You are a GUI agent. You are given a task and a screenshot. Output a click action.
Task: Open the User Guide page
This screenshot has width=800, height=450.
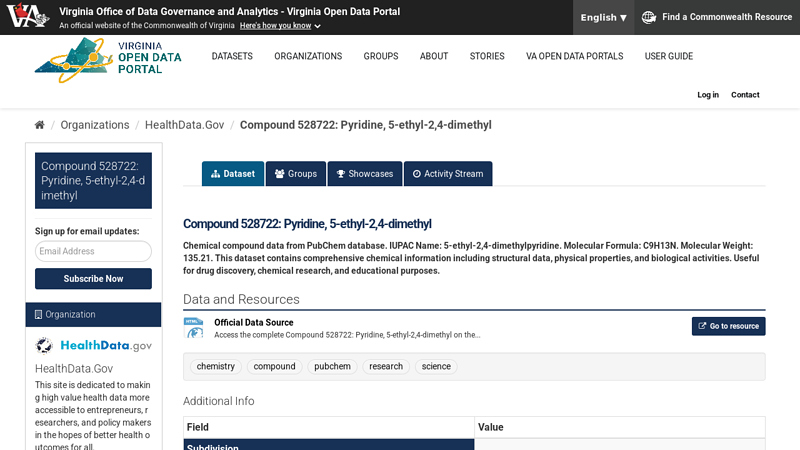click(x=668, y=56)
